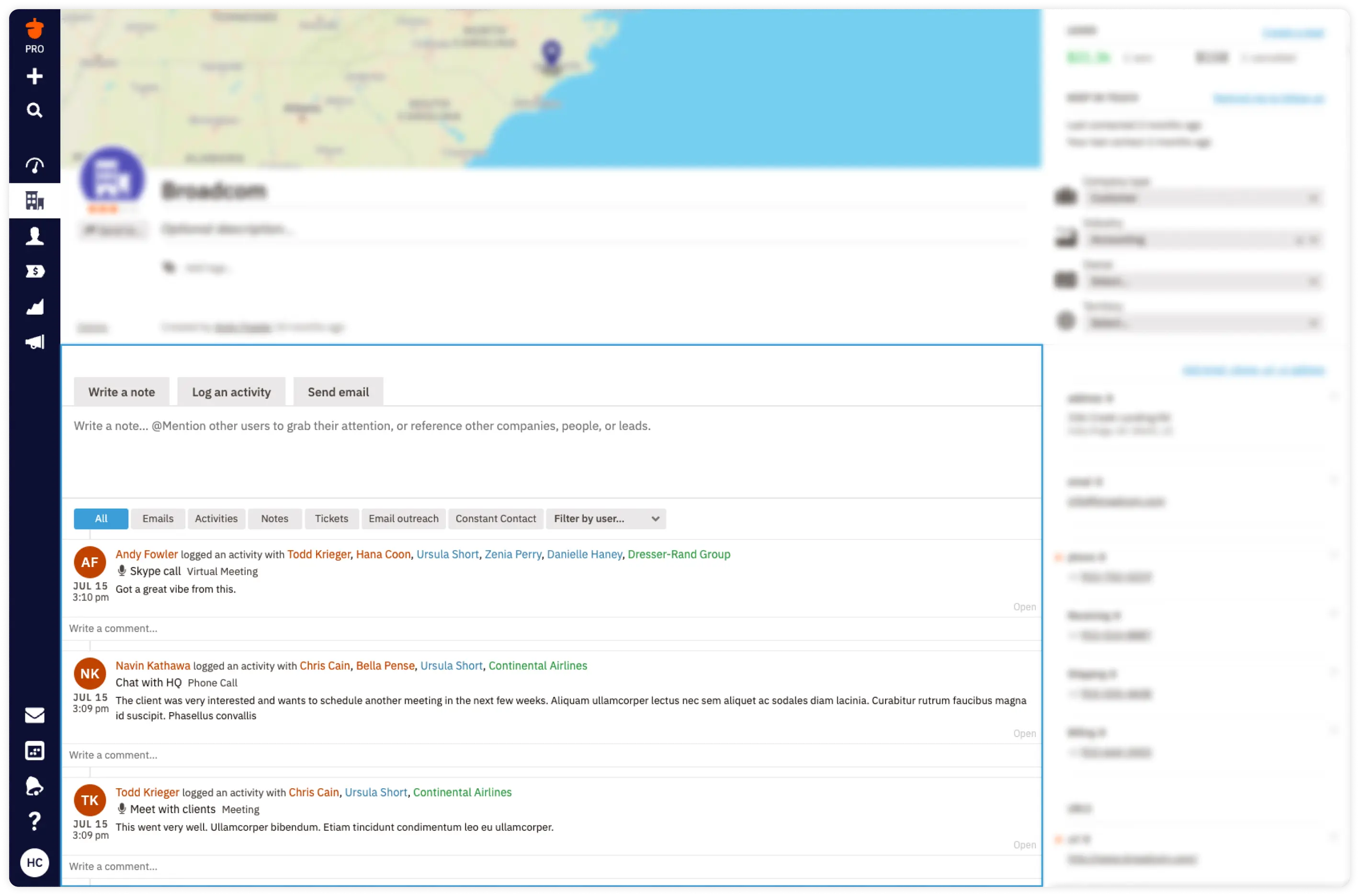Viewport: 1359px width, 896px height.
Task: Click the search icon in sidebar
Action: coord(35,110)
